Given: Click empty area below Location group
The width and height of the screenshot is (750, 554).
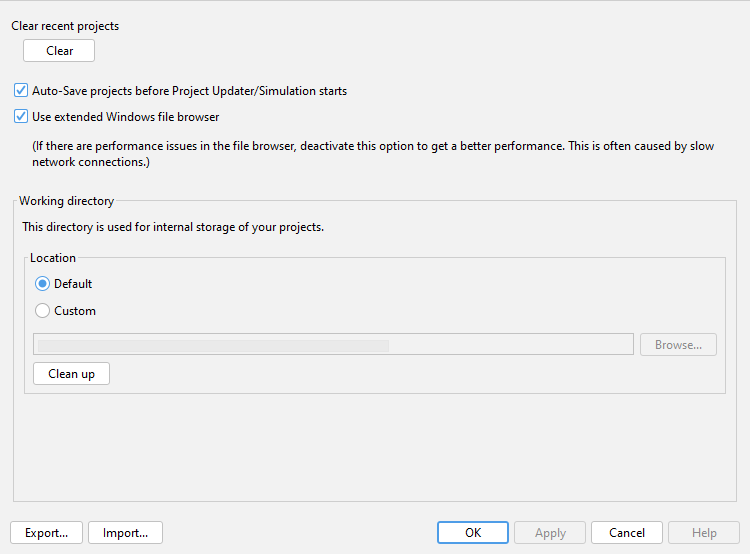Looking at the screenshot, I should pos(370,445).
